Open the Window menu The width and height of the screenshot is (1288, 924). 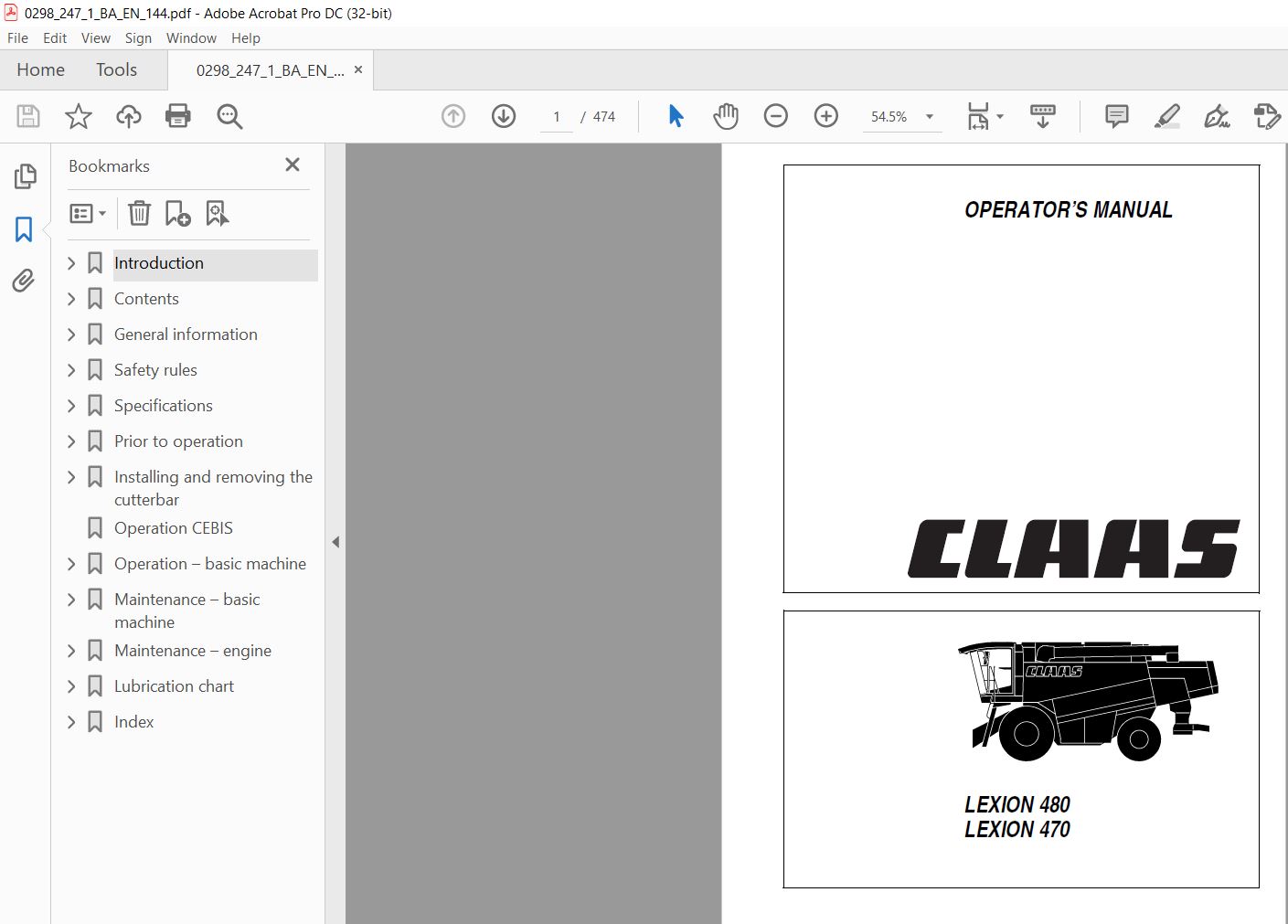coord(191,38)
